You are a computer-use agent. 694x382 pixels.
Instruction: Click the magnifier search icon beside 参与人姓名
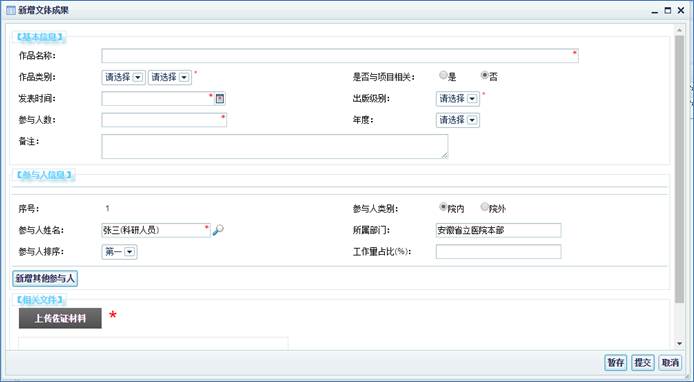218,230
